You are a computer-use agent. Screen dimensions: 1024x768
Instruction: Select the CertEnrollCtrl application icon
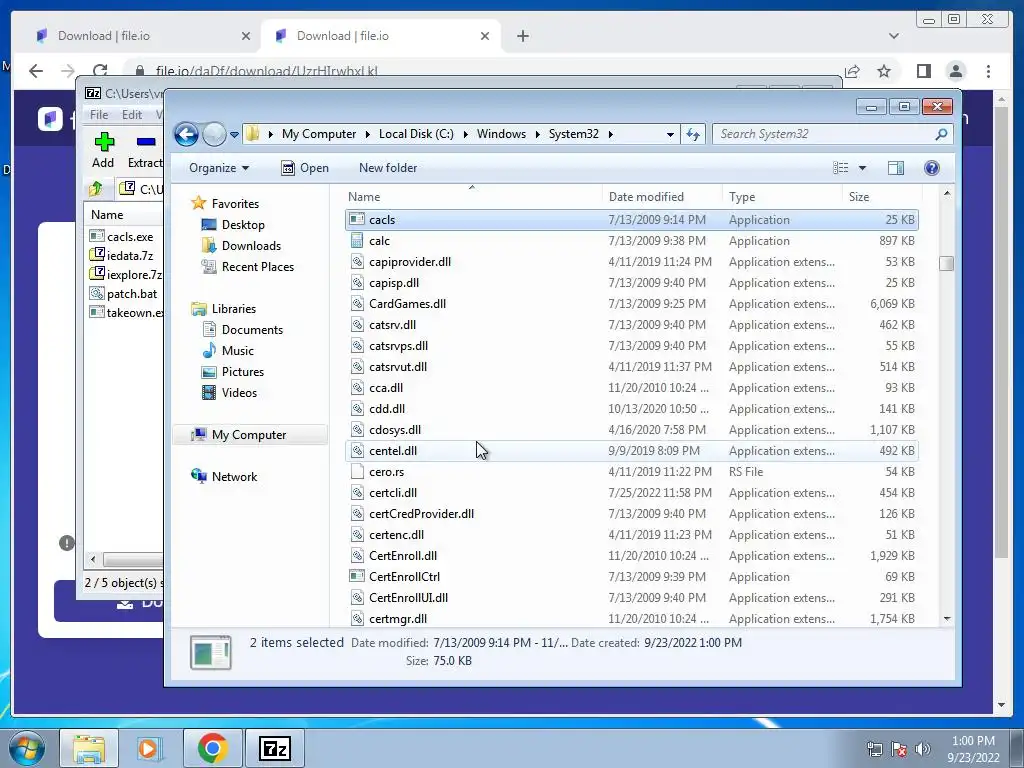tap(357, 577)
